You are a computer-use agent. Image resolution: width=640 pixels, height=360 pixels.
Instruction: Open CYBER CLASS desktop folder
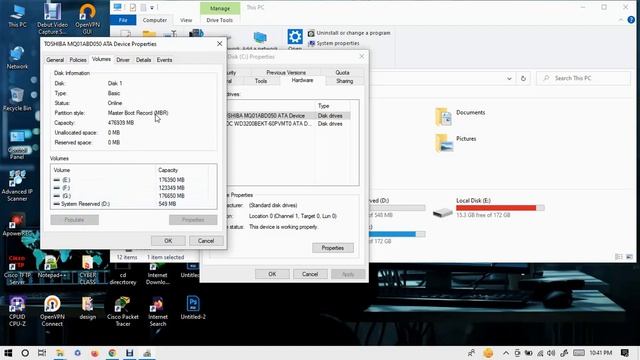tap(87, 269)
